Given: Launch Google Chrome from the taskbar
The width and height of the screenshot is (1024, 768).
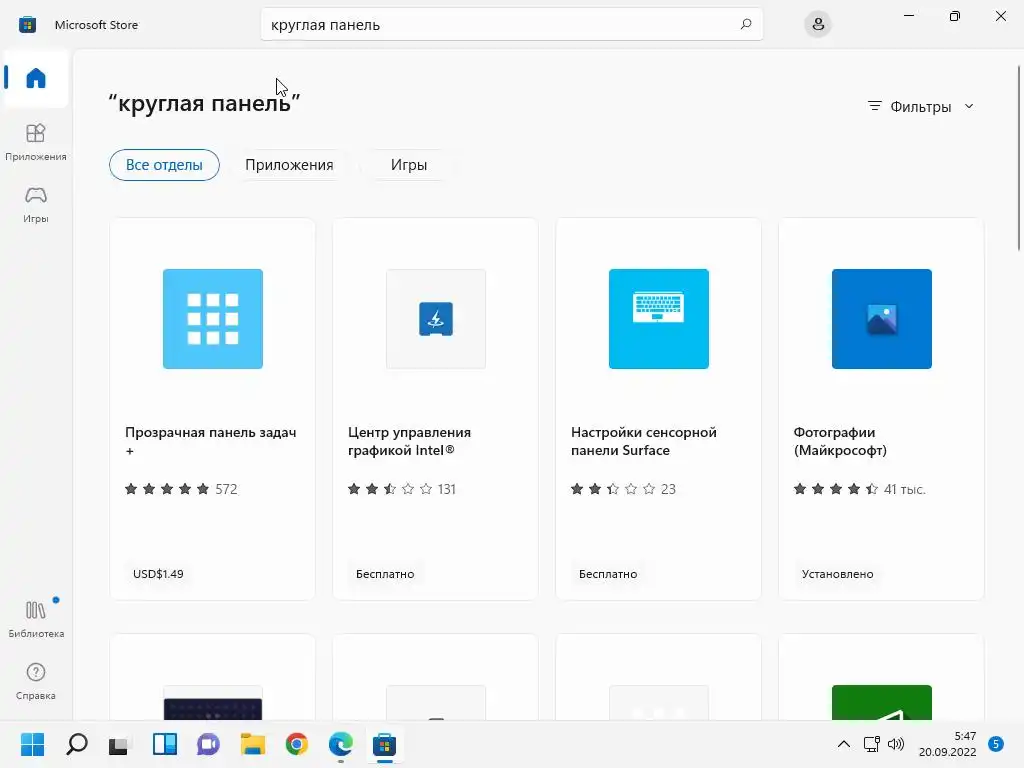Looking at the screenshot, I should point(296,744).
